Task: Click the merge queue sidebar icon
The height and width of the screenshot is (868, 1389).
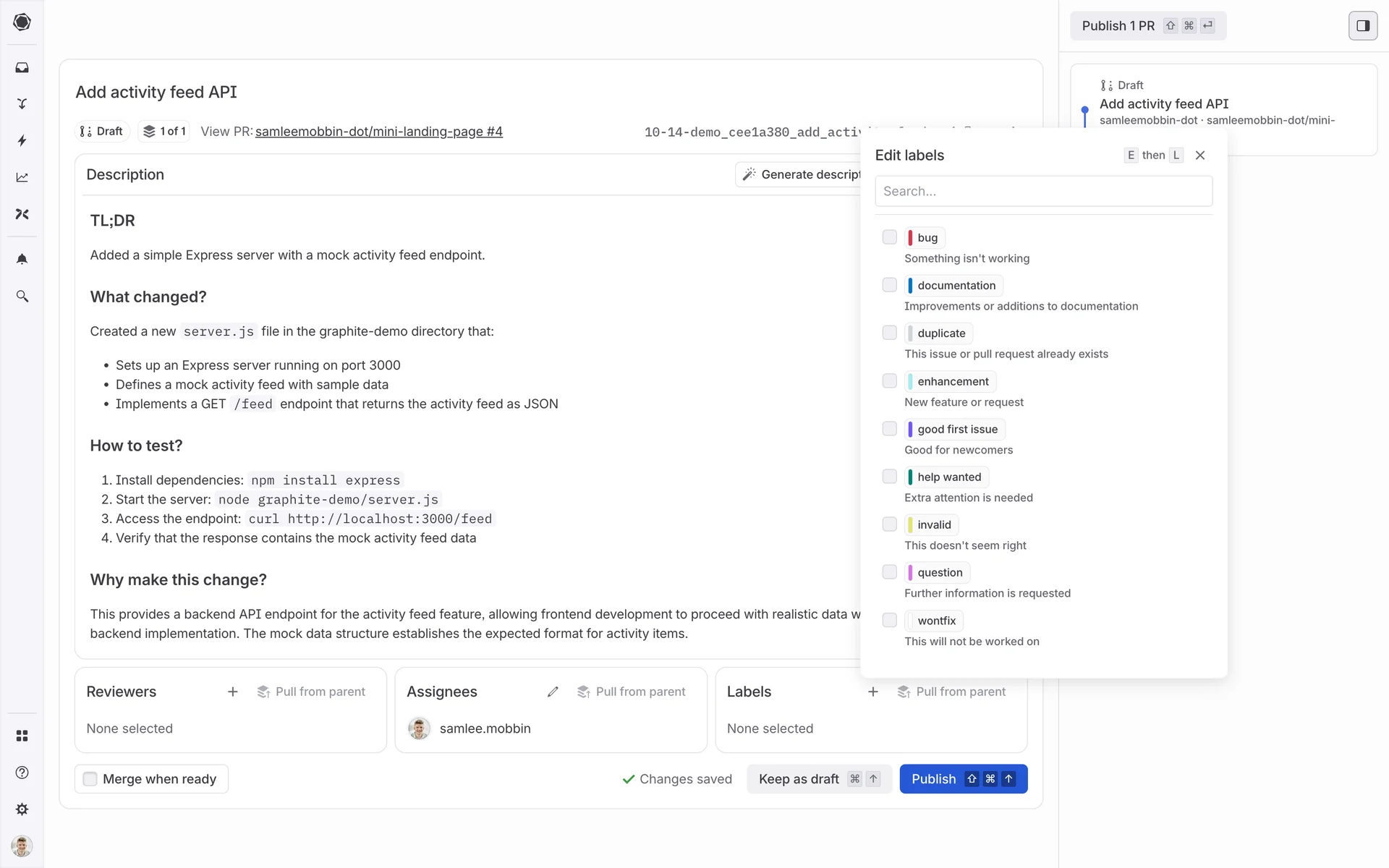Action: point(22,104)
